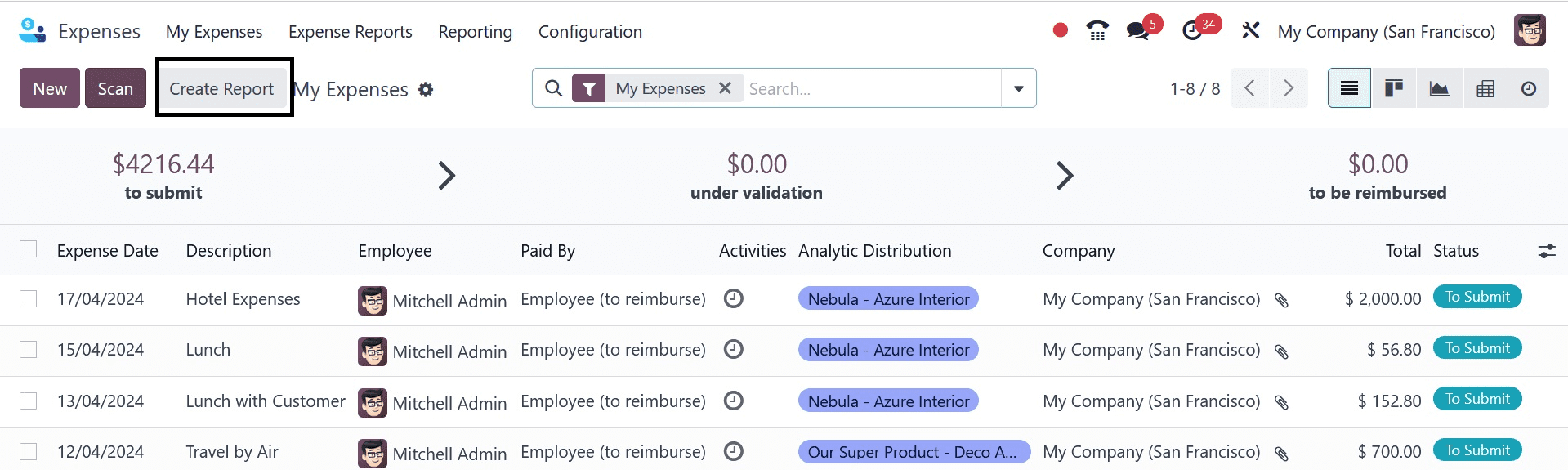
Task: Sort by Employee column header
Action: [395, 251]
